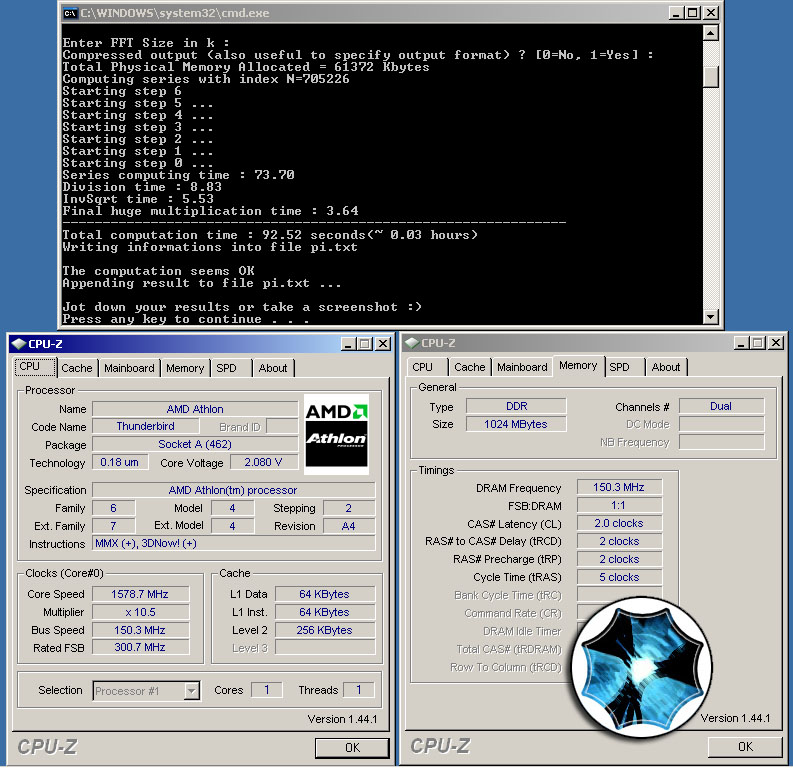The image size is (793, 768).
Task: Click Stepping value '2'
Action: click(348, 508)
